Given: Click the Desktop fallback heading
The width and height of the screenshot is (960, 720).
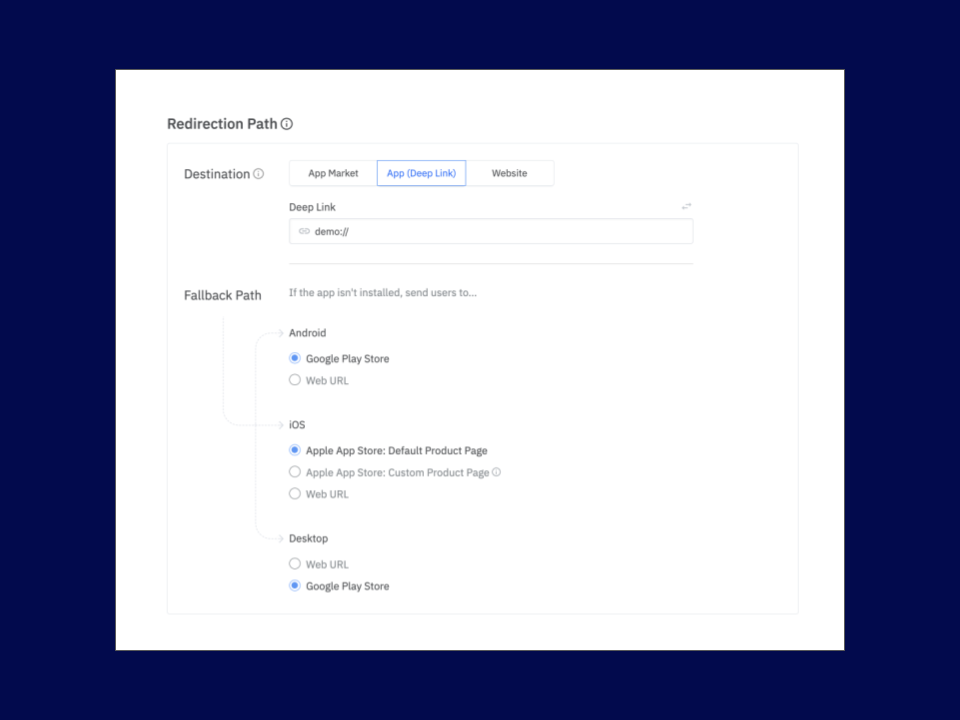Looking at the screenshot, I should pos(307,538).
